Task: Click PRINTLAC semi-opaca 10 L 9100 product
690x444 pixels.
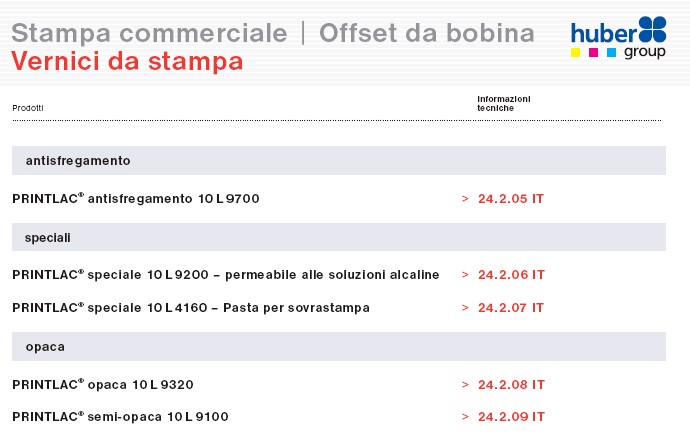Action: 121,417
